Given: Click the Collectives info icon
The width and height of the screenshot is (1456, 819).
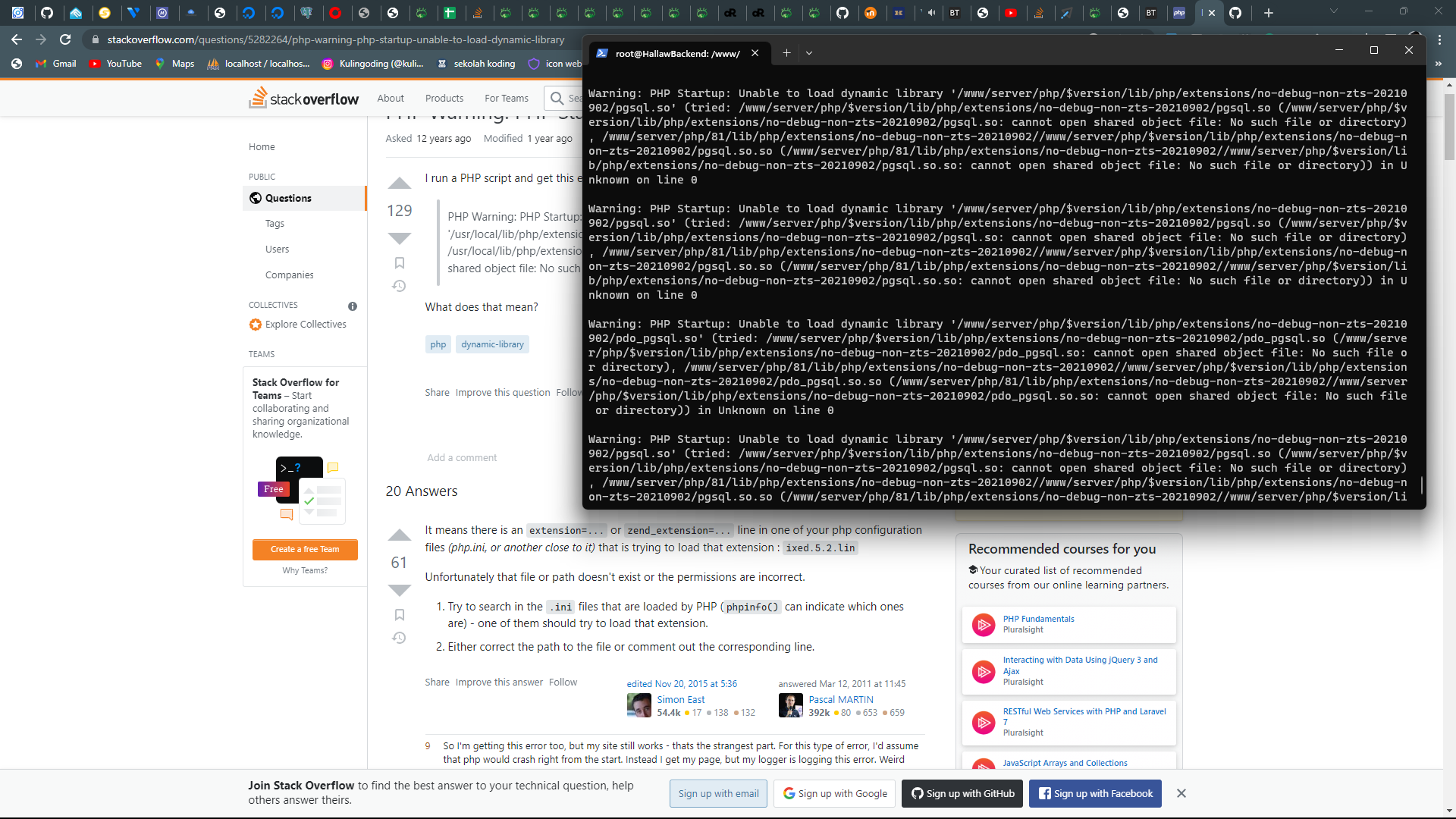Looking at the screenshot, I should tap(352, 306).
